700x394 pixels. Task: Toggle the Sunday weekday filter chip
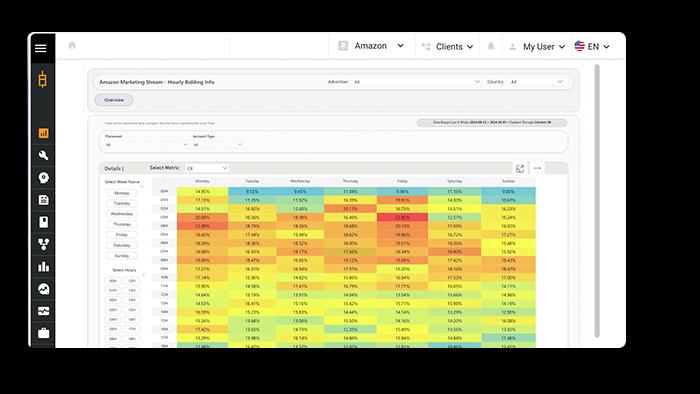click(121, 256)
